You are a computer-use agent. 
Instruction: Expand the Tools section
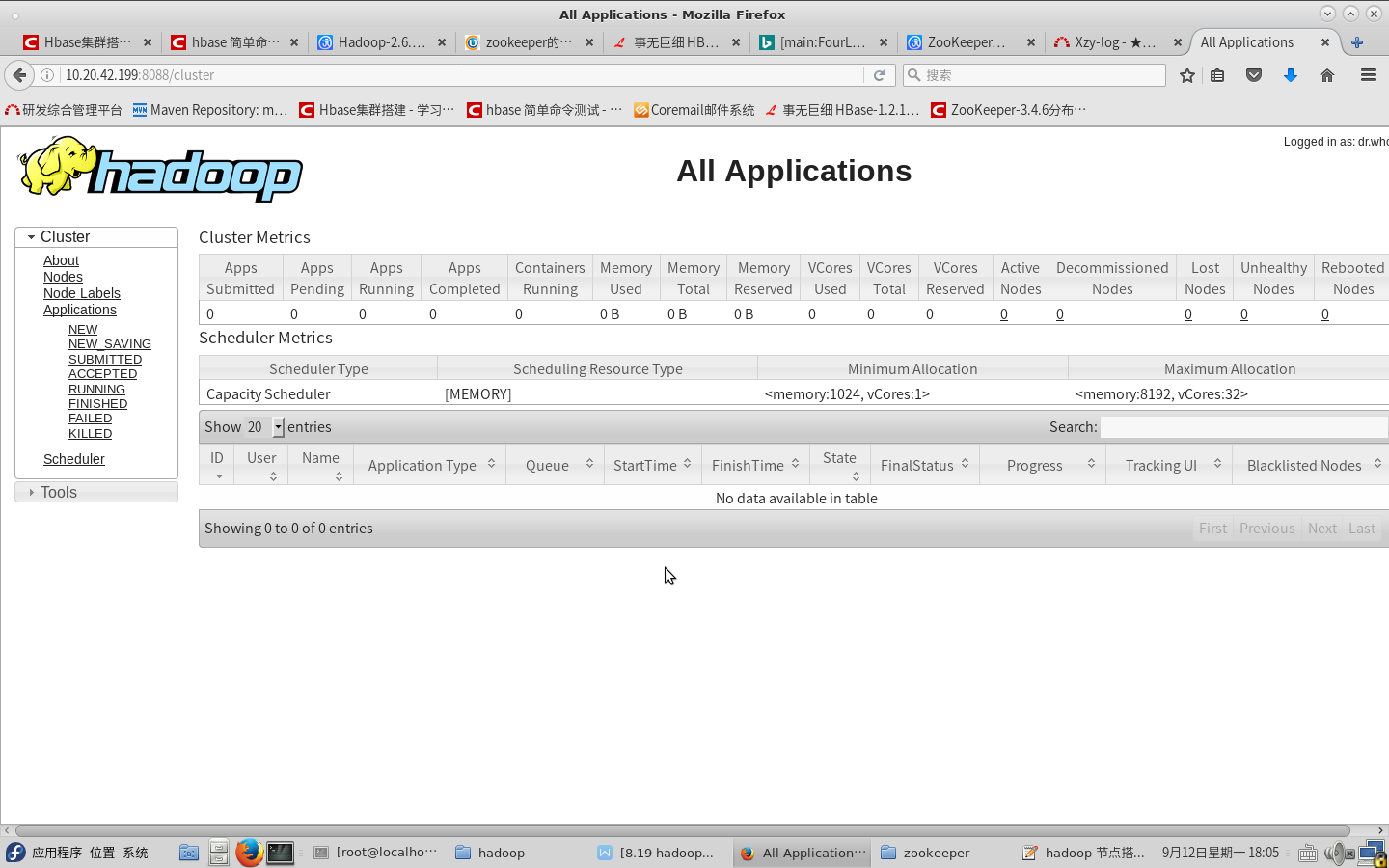pos(96,492)
